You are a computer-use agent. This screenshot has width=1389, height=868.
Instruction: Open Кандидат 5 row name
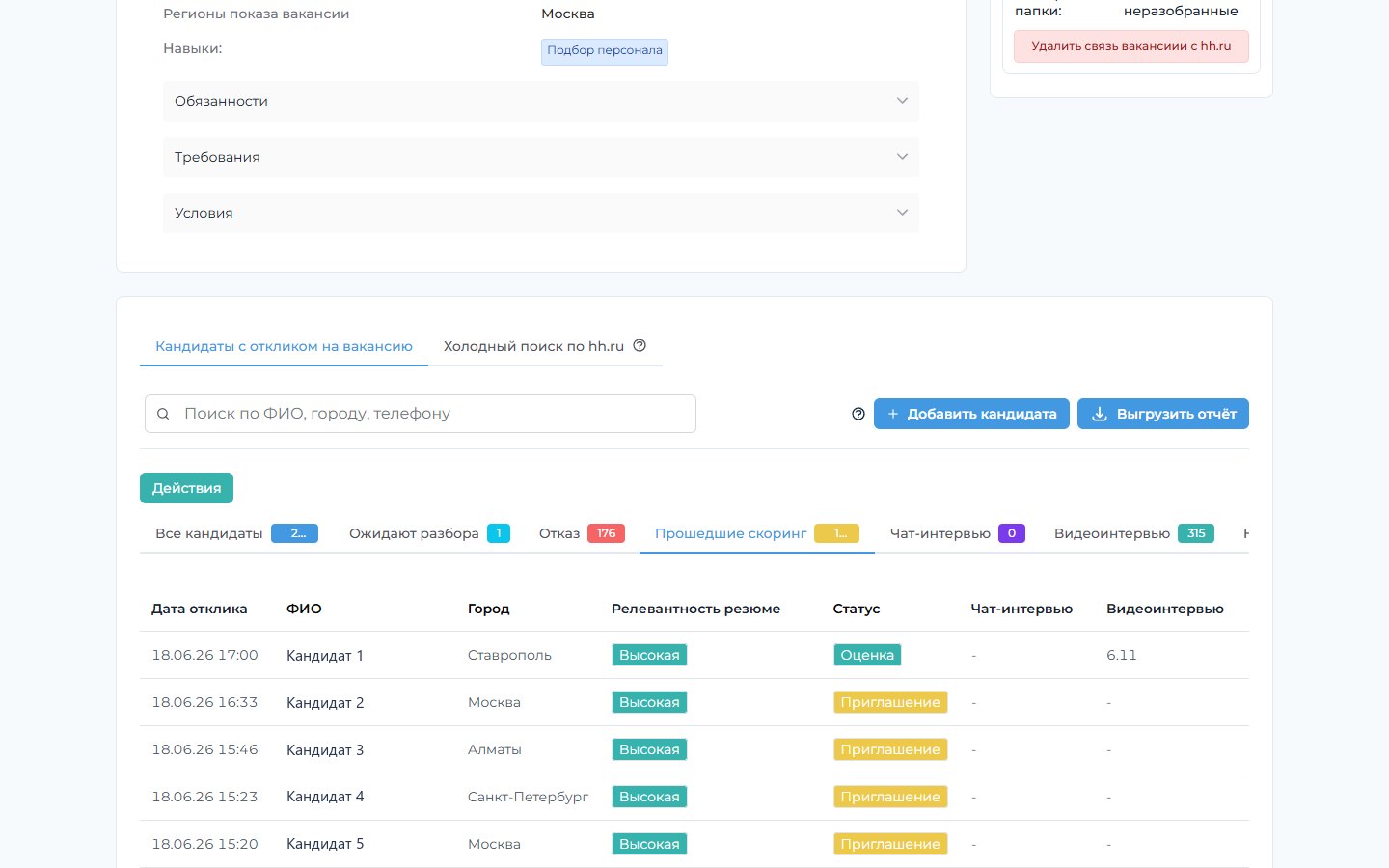point(325,844)
